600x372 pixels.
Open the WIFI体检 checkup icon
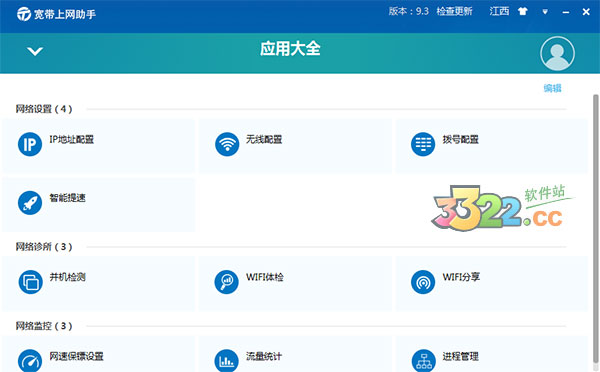point(227,282)
